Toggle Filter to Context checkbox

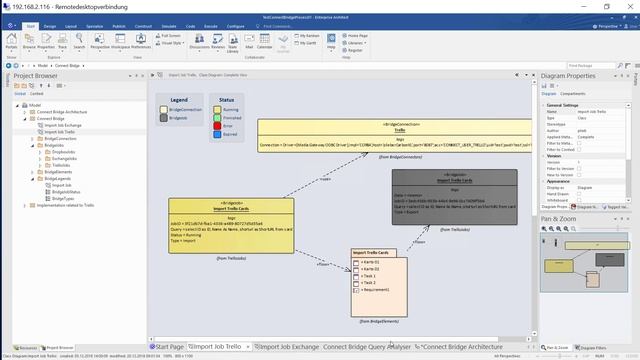pos(579,149)
